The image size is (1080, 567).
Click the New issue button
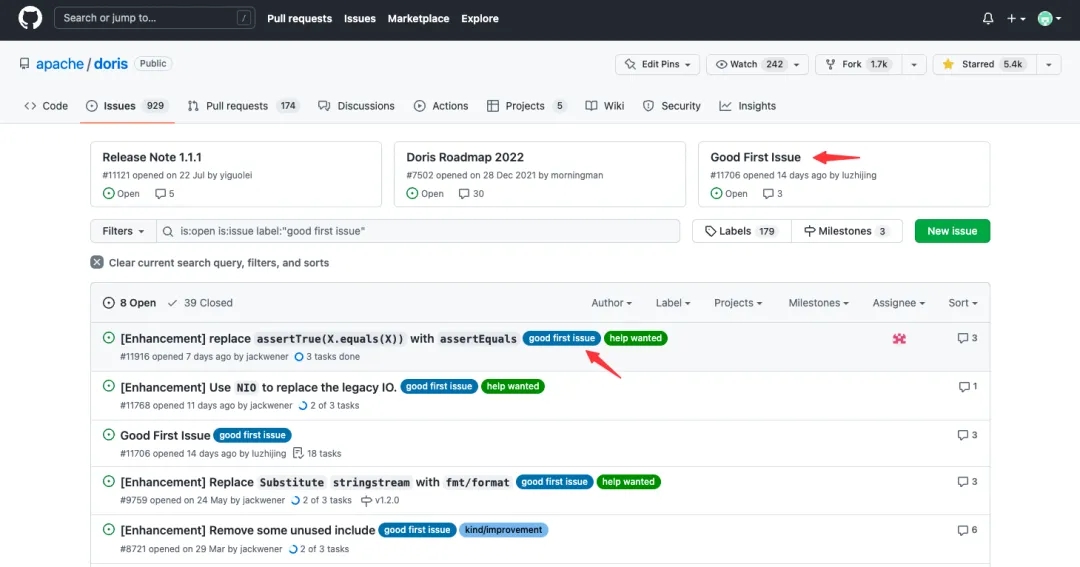point(952,231)
